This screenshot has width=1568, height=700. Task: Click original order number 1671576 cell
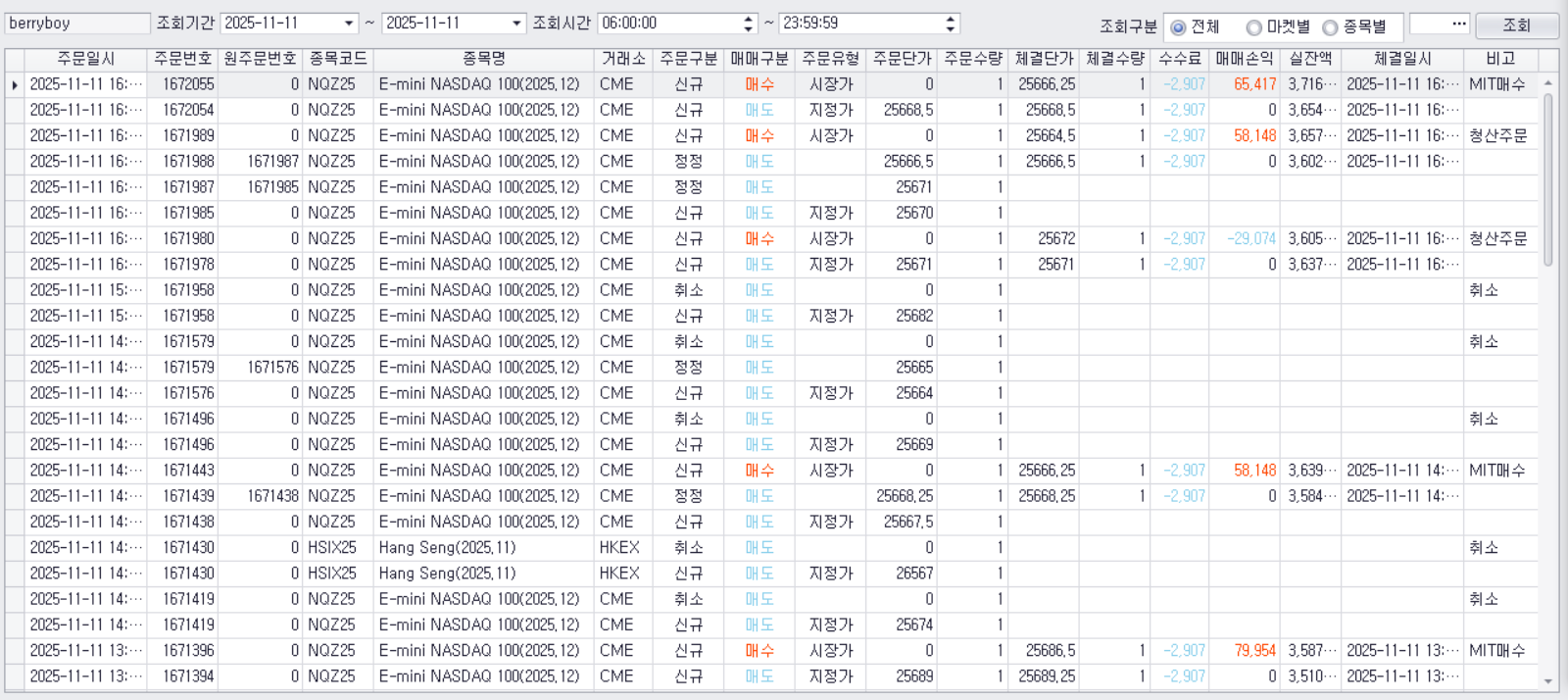pyautogui.click(x=260, y=368)
